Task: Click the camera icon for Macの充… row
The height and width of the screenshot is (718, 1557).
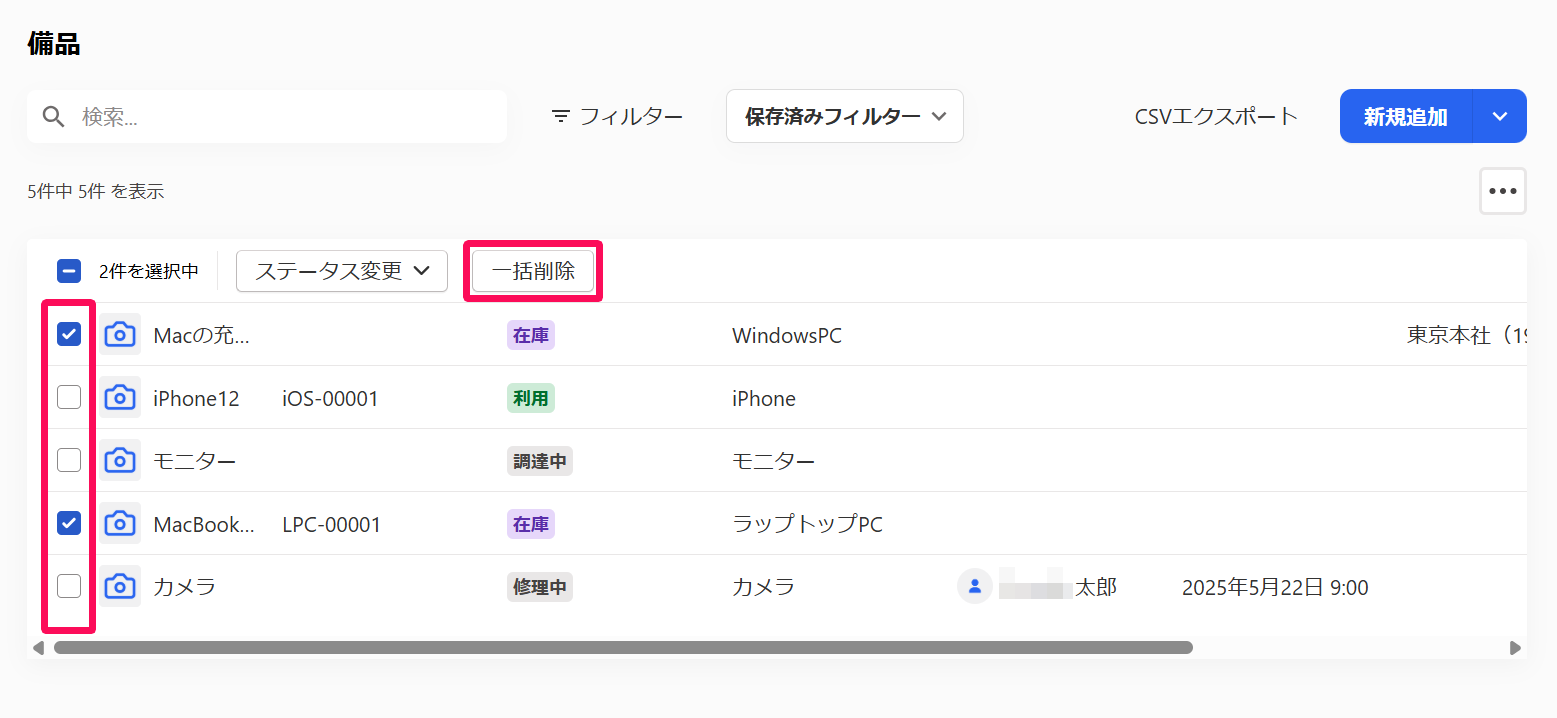Action: point(120,335)
